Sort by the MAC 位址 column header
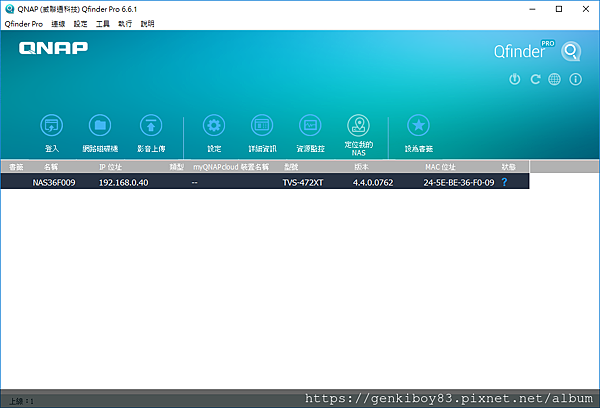 [440, 167]
